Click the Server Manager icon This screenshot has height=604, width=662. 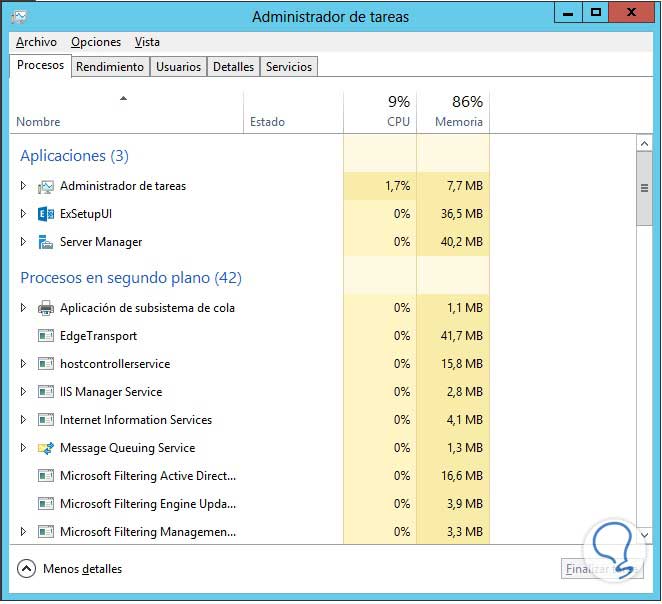coord(46,242)
